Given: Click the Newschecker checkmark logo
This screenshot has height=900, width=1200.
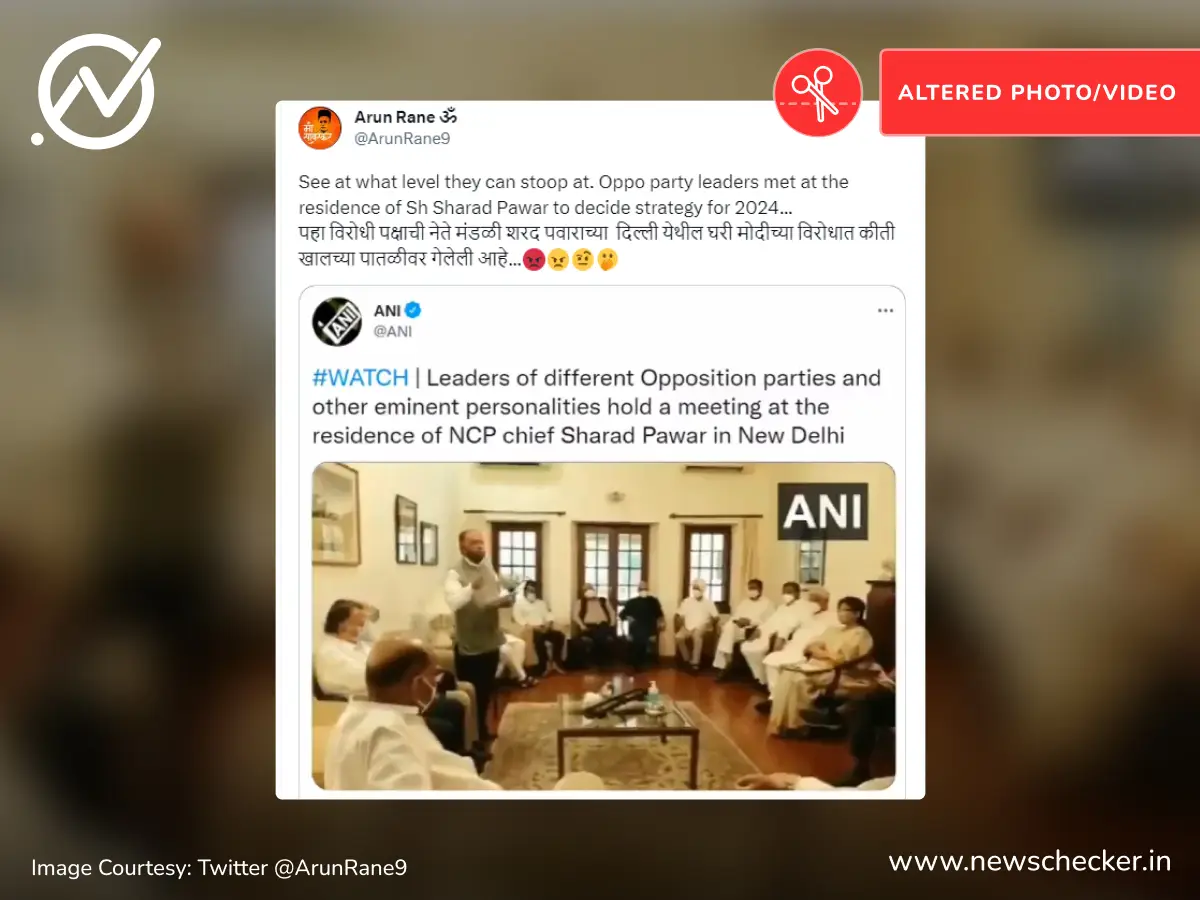Looking at the screenshot, I should tap(96, 91).
